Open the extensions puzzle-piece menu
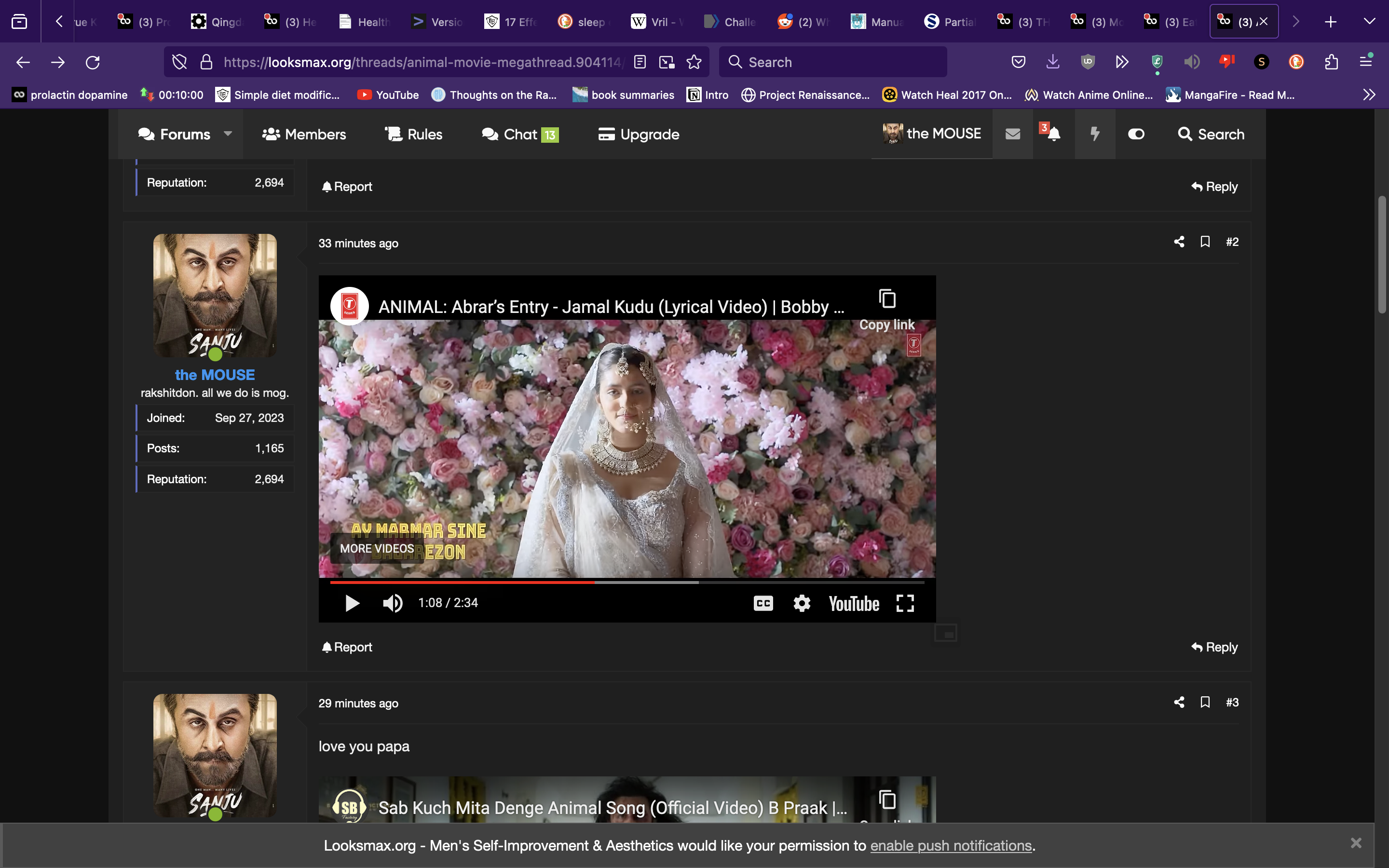Image resolution: width=1389 pixels, height=868 pixels. (x=1332, y=62)
